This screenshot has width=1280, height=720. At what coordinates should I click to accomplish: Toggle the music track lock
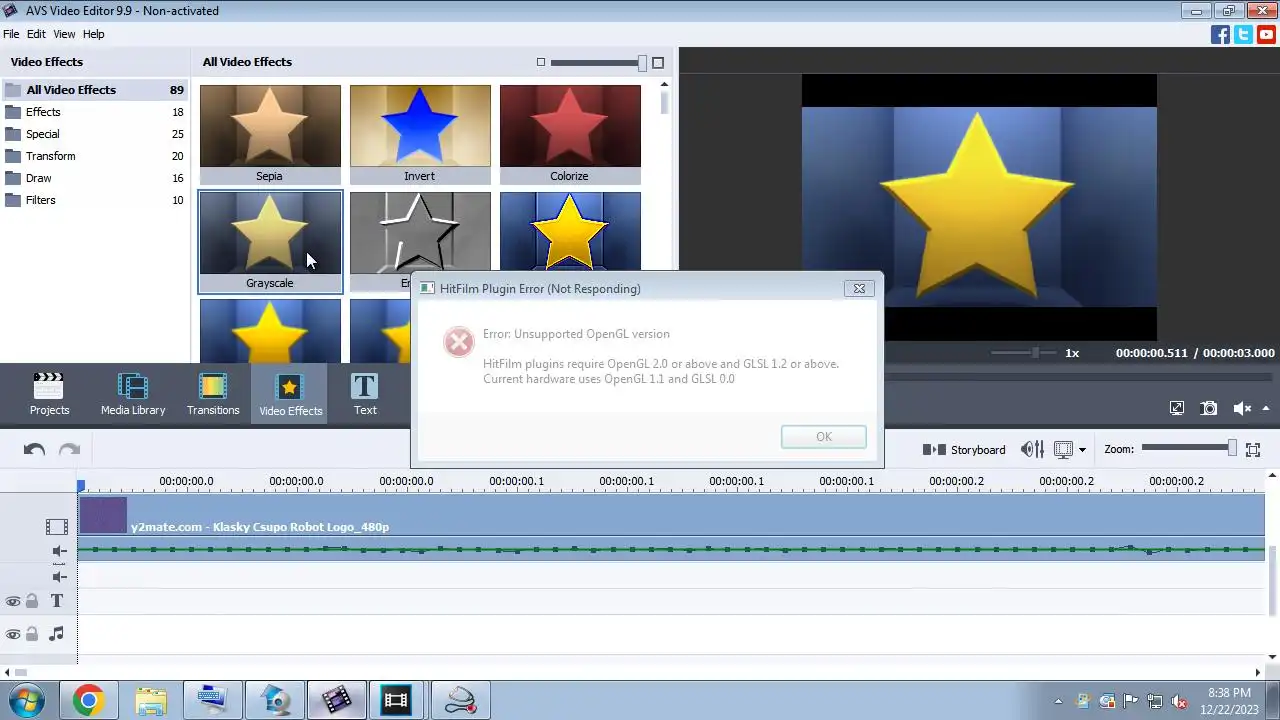click(32, 634)
